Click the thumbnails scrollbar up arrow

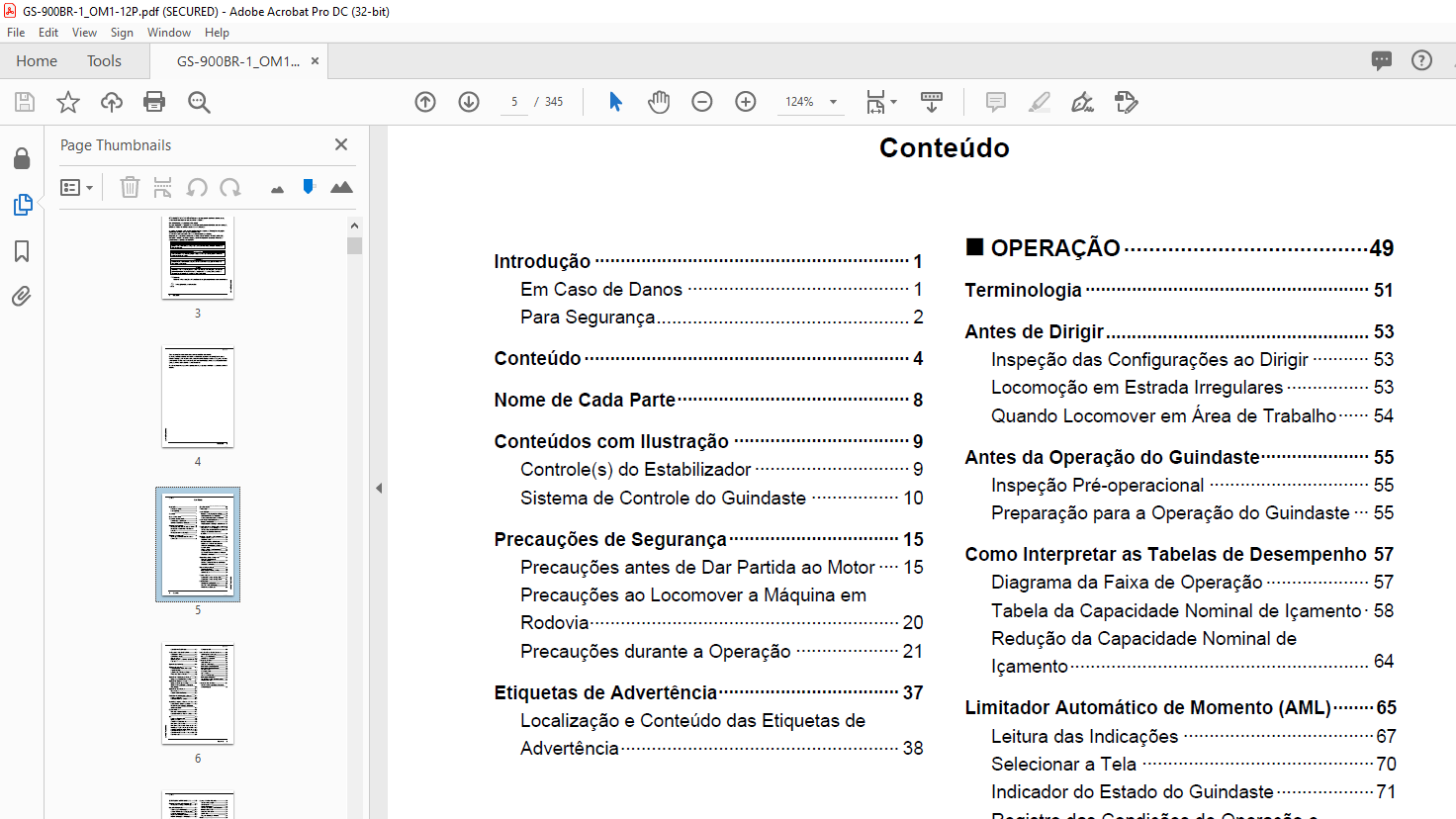pyautogui.click(x=354, y=226)
